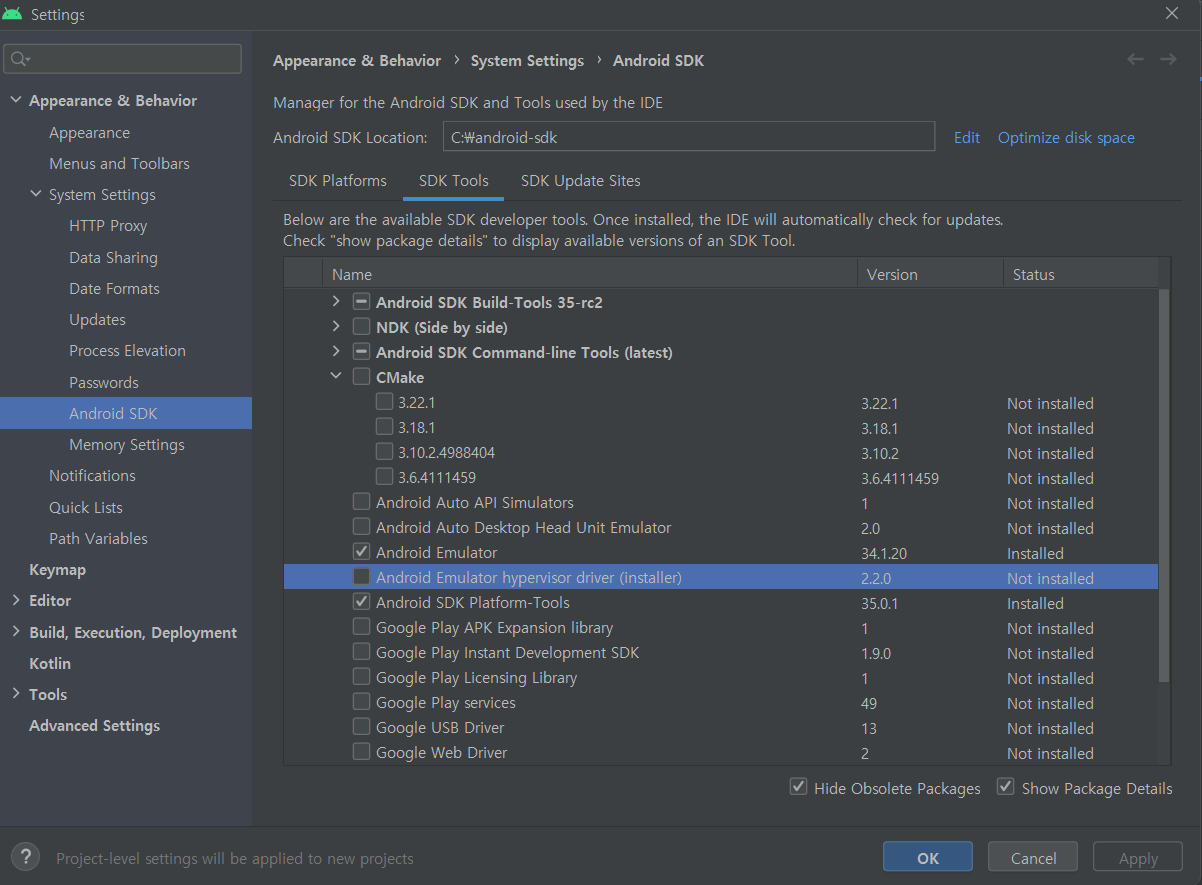Switch to the SDK Platforms tab
The width and height of the screenshot is (1202, 885).
point(338,181)
